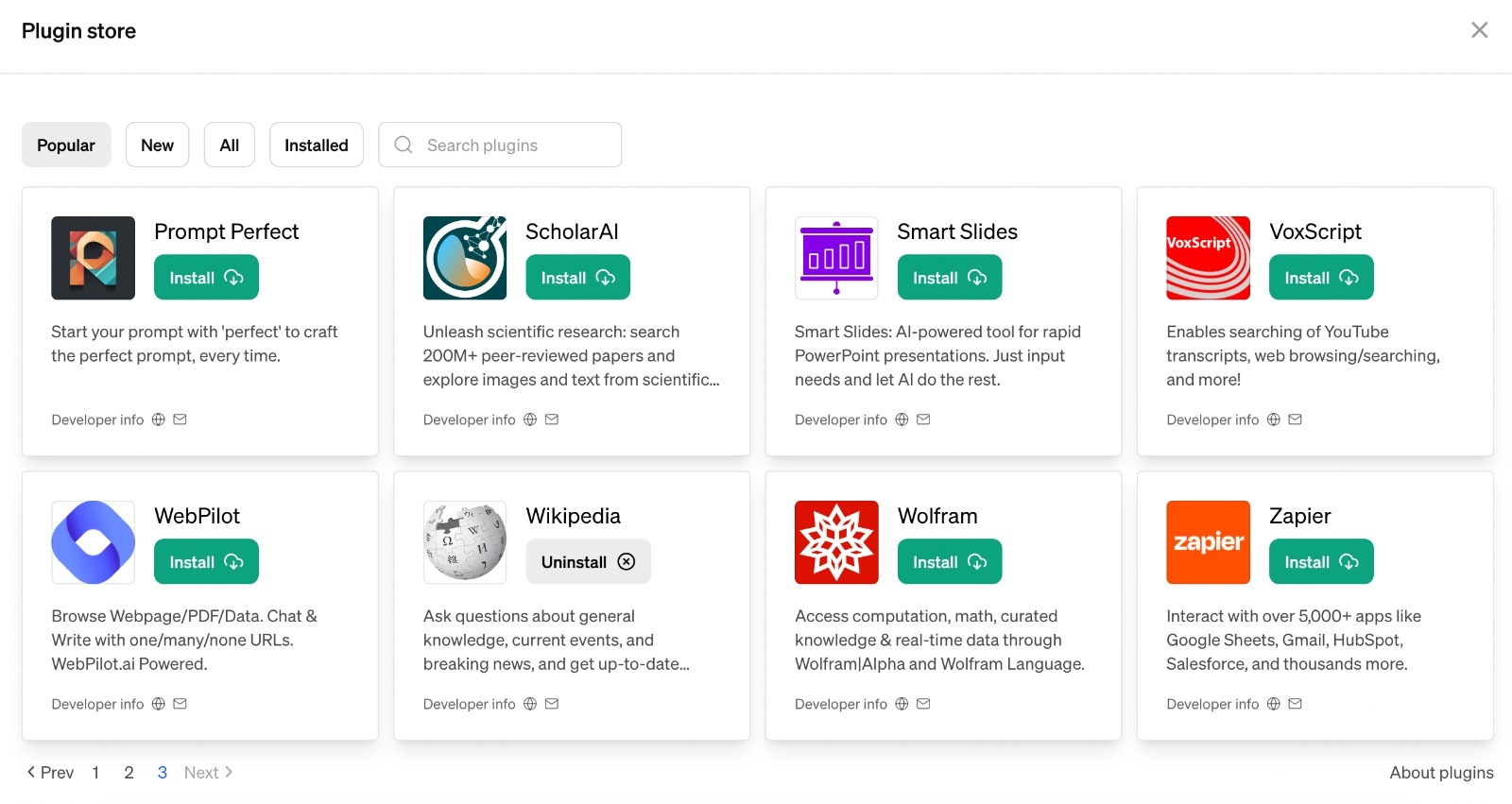Click the Wikipedia globe logo thumbnail
This screenshot has width=1512, height=804.
tap(464, 542)
